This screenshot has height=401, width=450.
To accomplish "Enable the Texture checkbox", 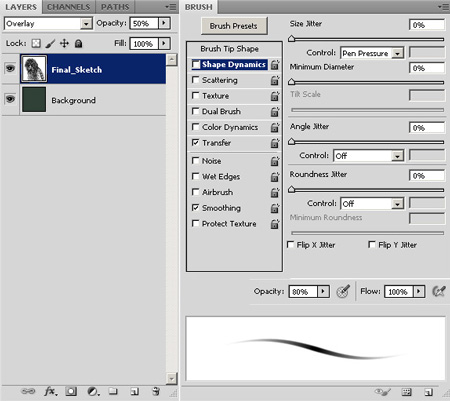I will click(x=196, y=95).
